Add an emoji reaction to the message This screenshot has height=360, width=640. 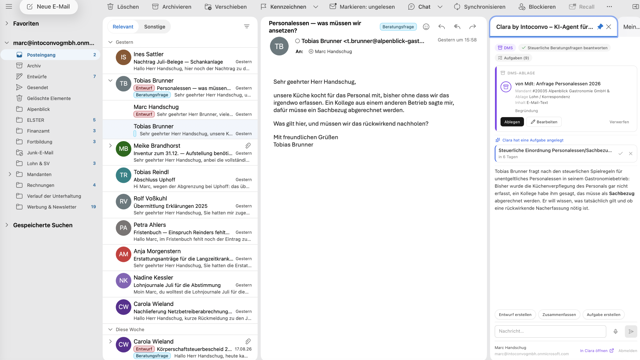pyautogui.click(x=426, y=27)
